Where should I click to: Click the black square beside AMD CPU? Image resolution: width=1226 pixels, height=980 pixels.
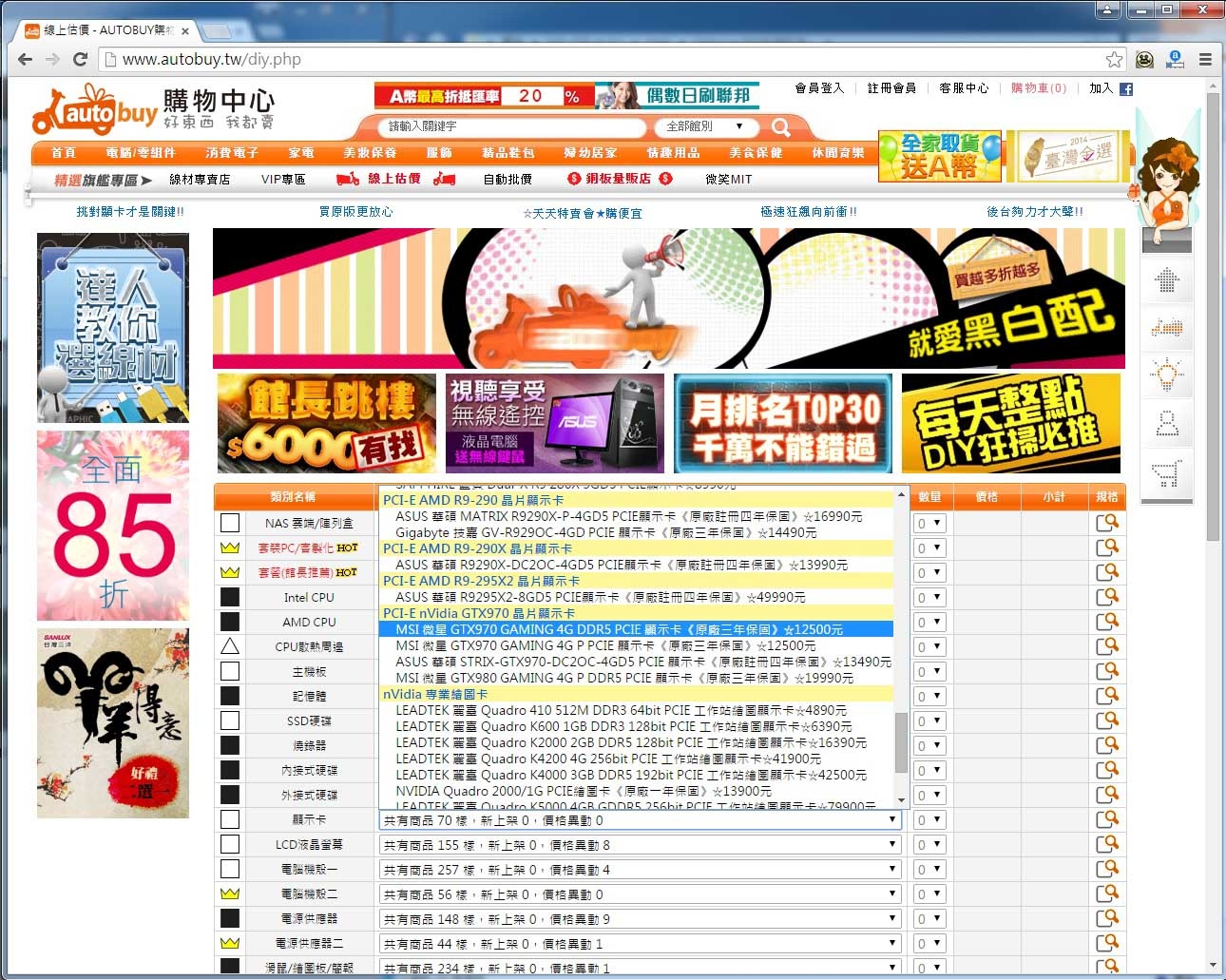tap(229, 622)
